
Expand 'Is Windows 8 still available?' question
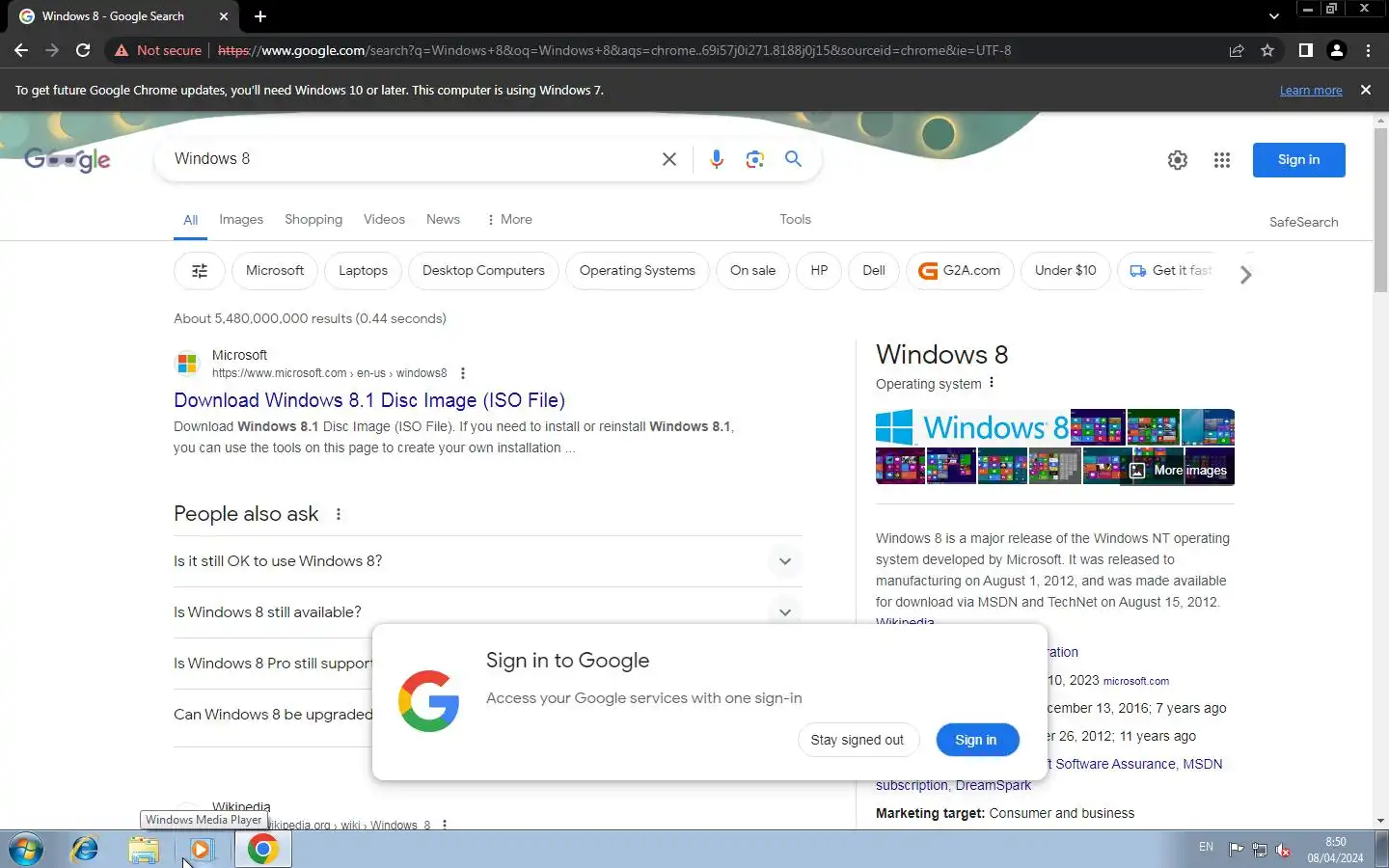[488, 612]
